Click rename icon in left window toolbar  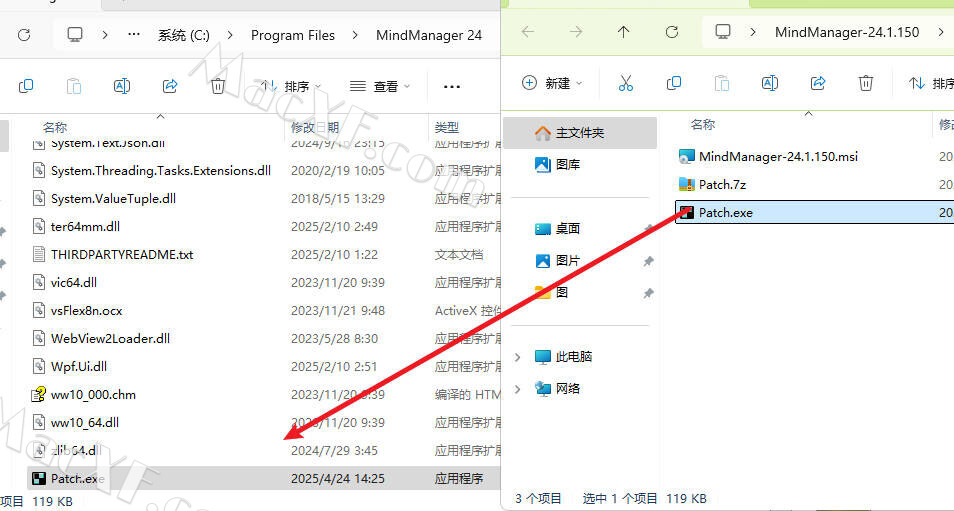pyautogui.click(x=122, y=86)
